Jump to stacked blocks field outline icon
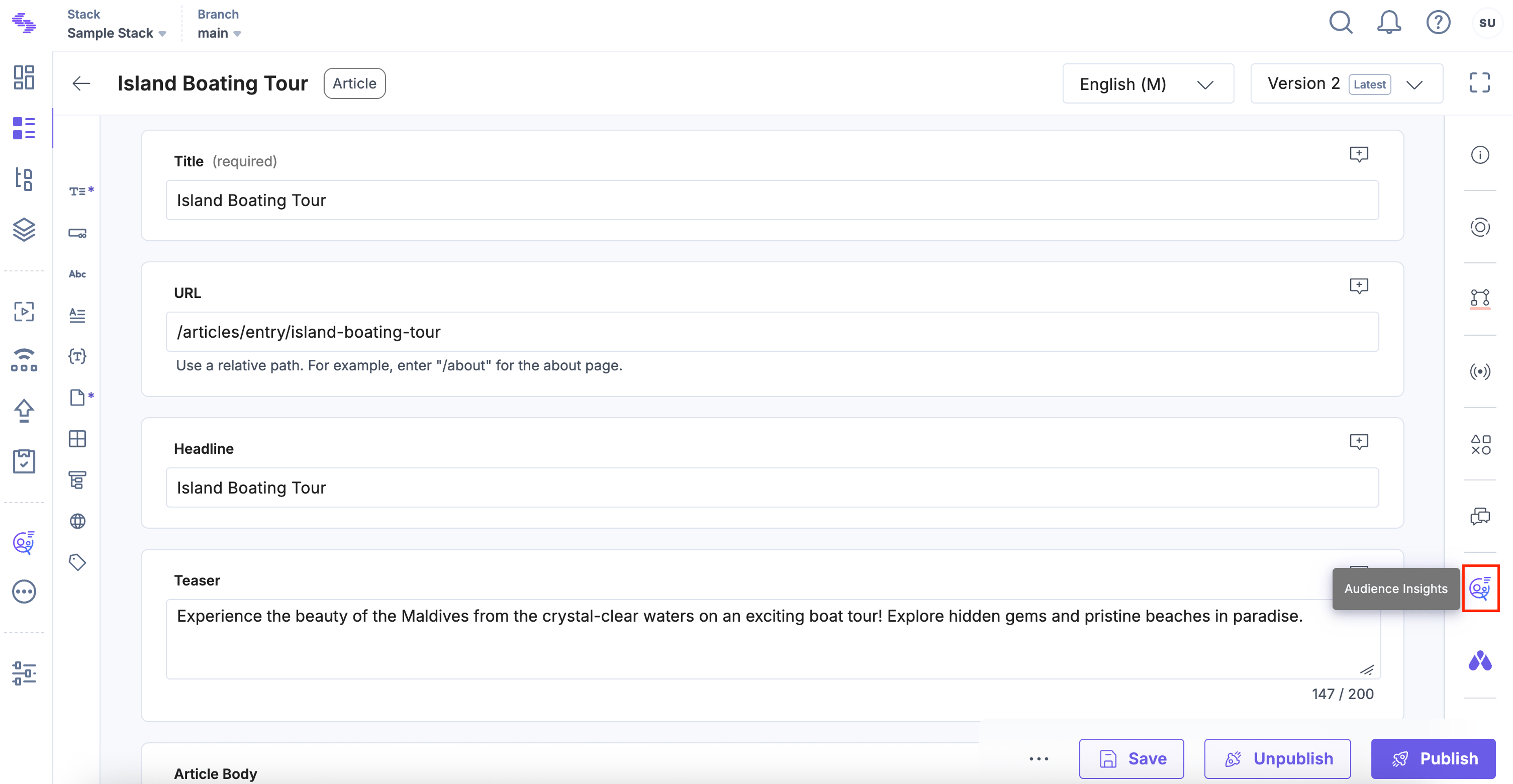This screenshot has width=1513, height=784. (78, 480)
